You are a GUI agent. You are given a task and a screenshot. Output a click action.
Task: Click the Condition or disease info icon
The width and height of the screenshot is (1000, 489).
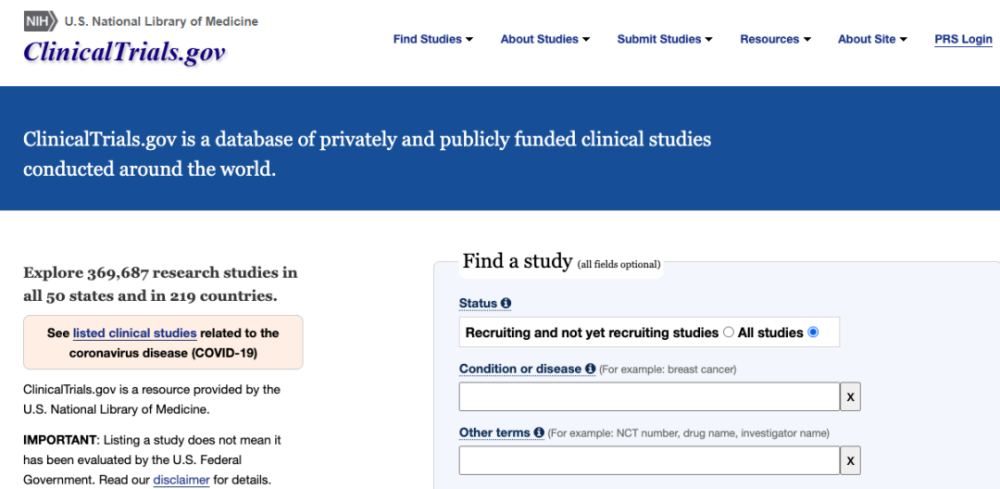pyautogui.click(x=590, y=369)
